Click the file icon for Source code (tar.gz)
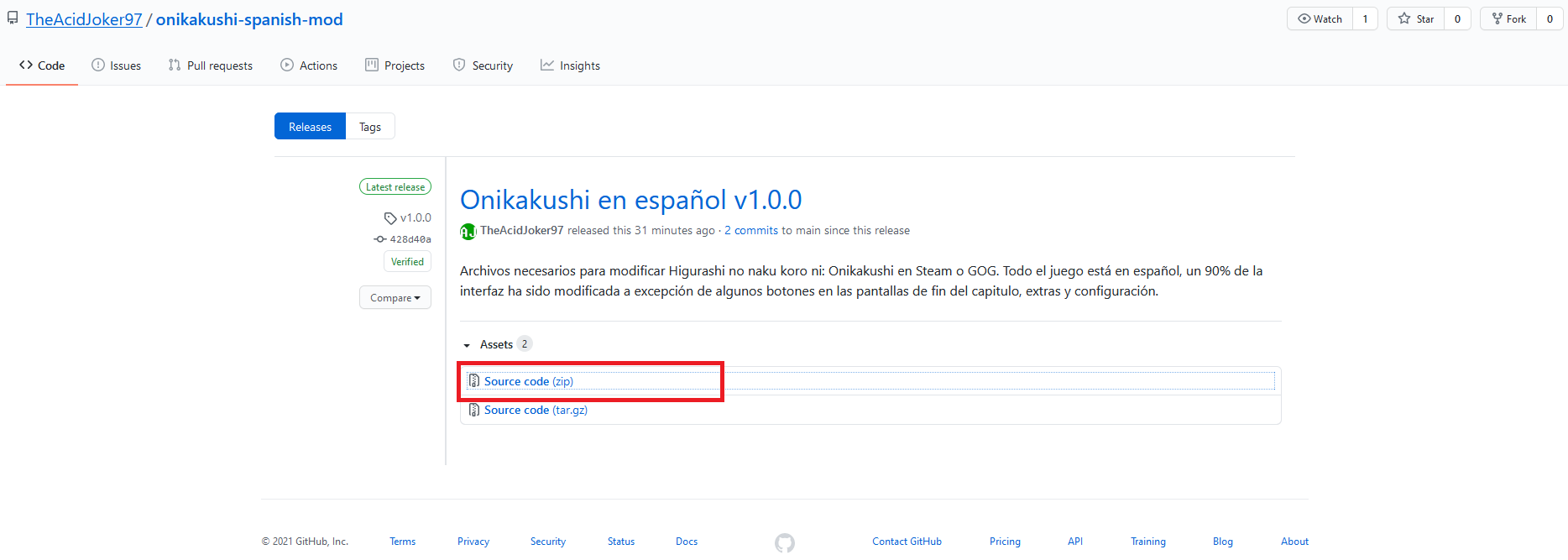Image resolution: width=1568 pixels, height=560 pixels. point(474,410)
